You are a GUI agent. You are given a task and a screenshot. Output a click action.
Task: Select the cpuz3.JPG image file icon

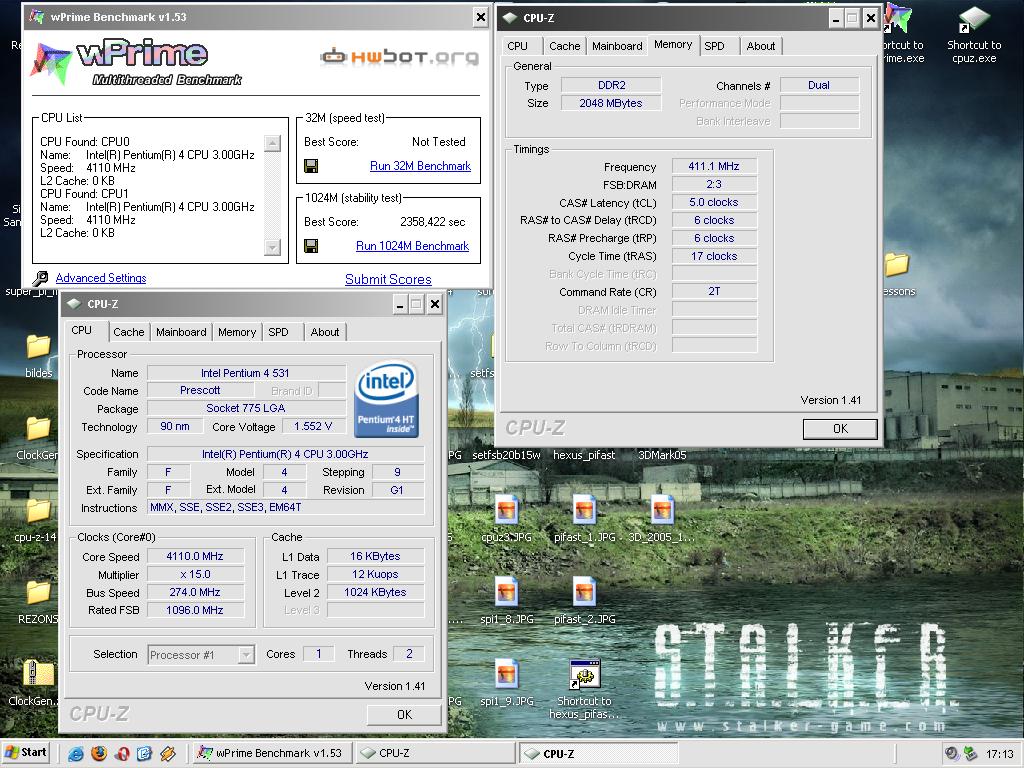507,510
